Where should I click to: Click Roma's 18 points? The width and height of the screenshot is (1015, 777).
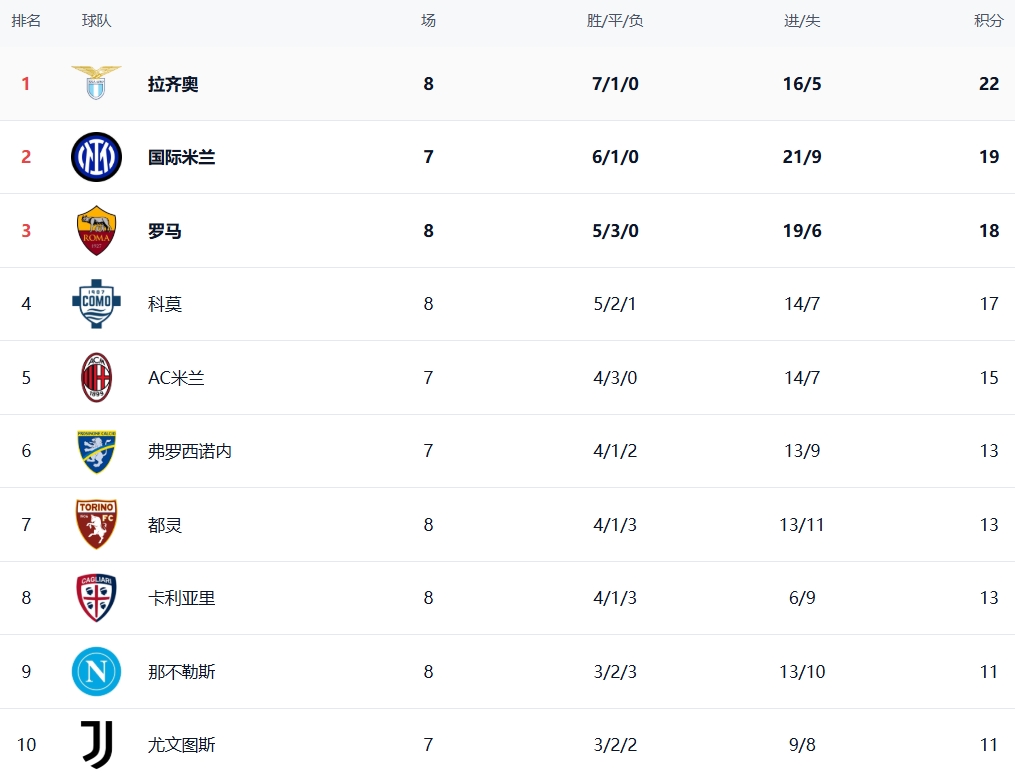[x=988, y=231]
